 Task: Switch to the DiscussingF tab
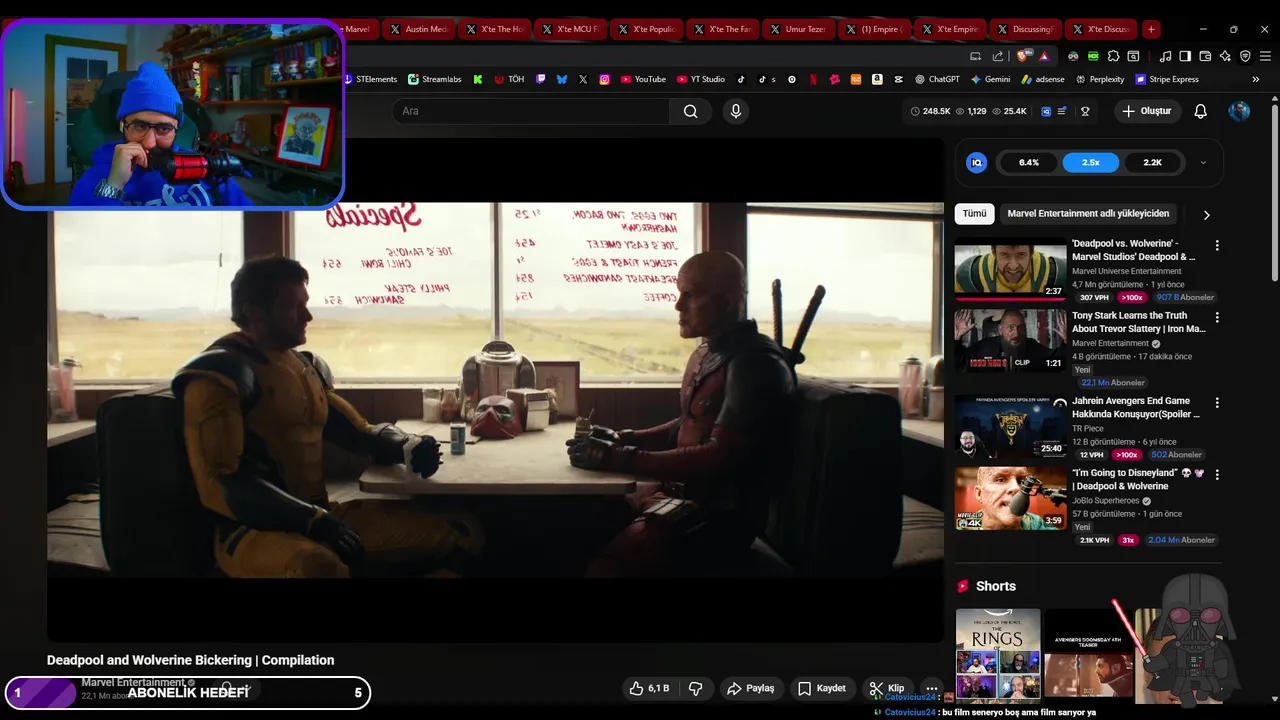[x=1025, y=29]
